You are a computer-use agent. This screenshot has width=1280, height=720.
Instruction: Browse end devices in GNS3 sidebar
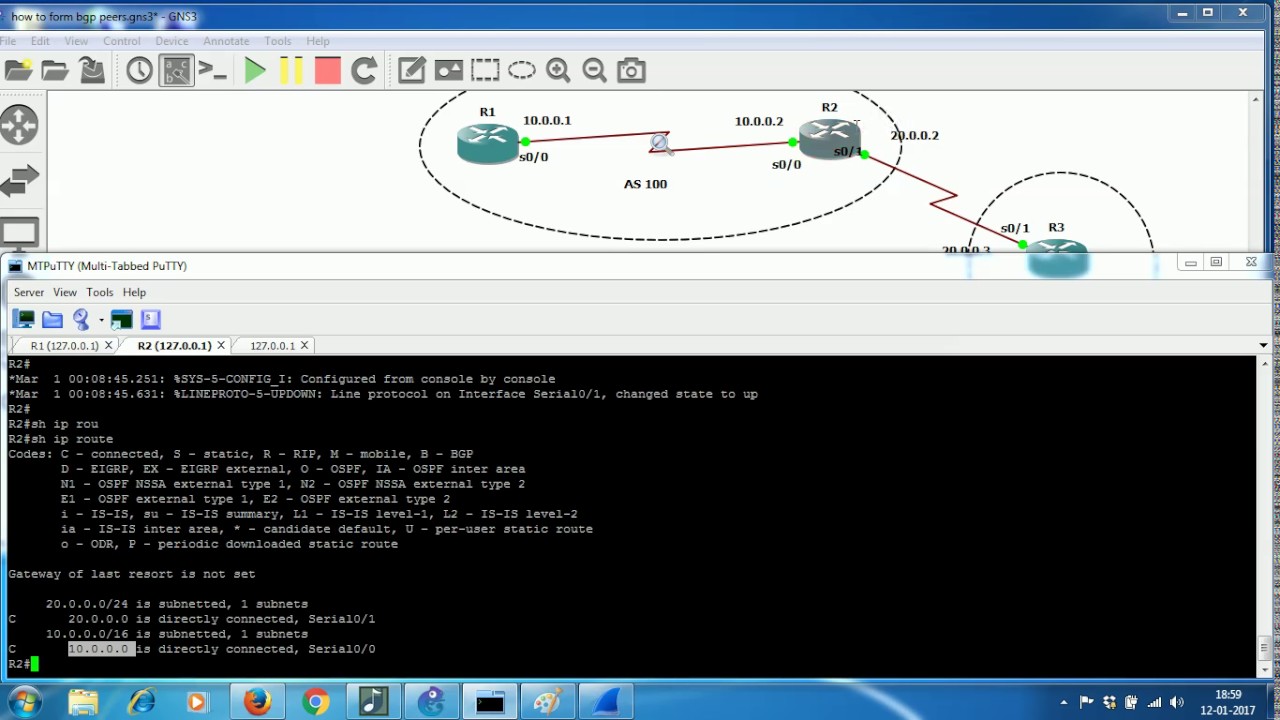pos(19,235)
